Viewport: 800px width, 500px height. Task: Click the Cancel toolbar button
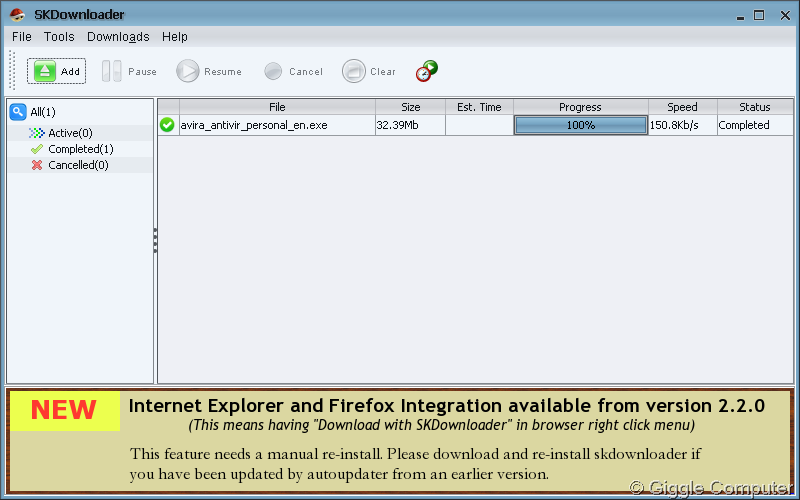coord(294,71)
